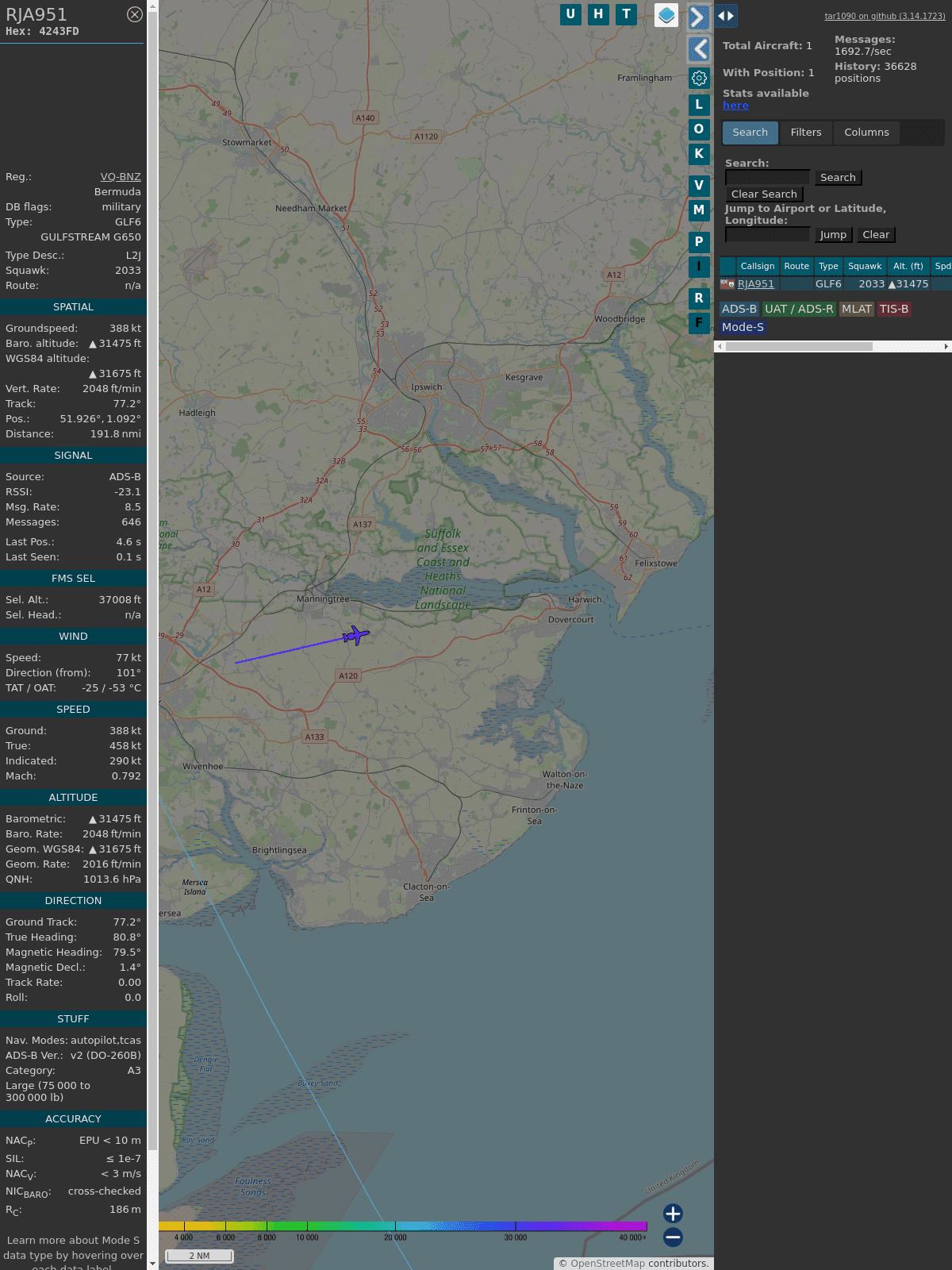The width and height of the screenshot is (952, 1270).
Task: Zoom in with the plus icon
Action: [673, 1213]
